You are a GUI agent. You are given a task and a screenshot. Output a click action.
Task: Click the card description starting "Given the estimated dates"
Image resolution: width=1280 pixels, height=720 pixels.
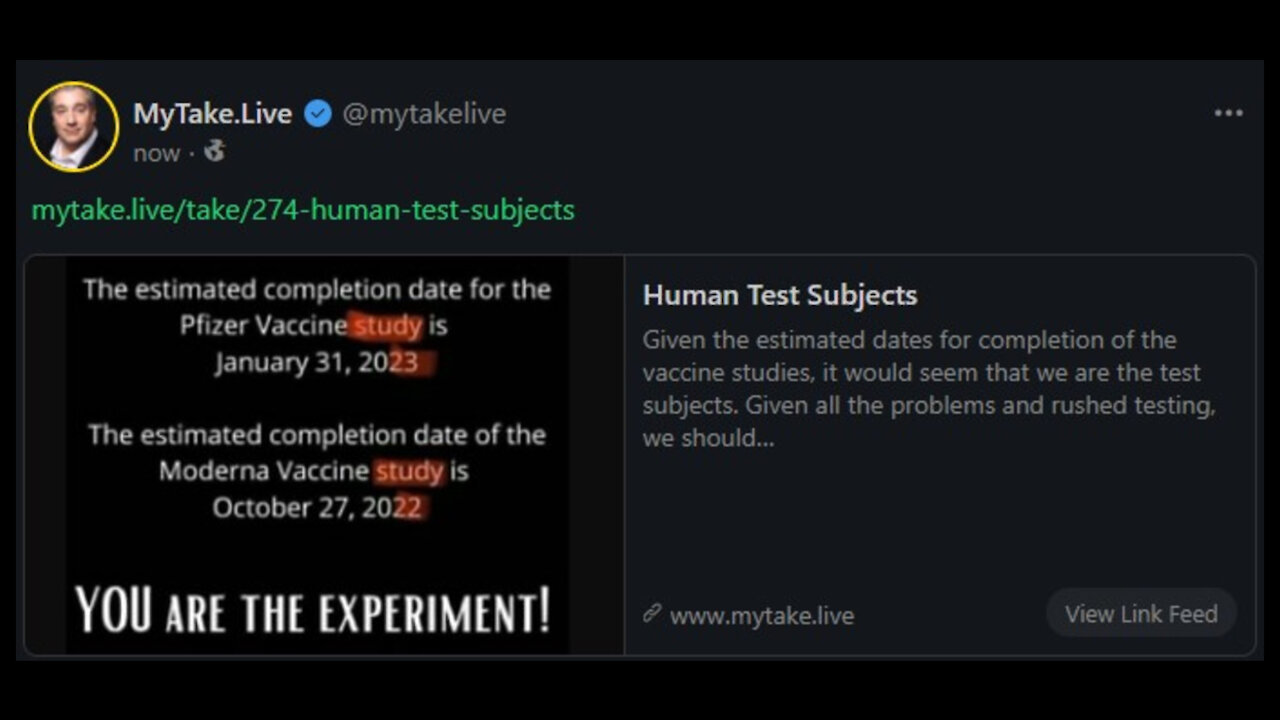point(929,389)
